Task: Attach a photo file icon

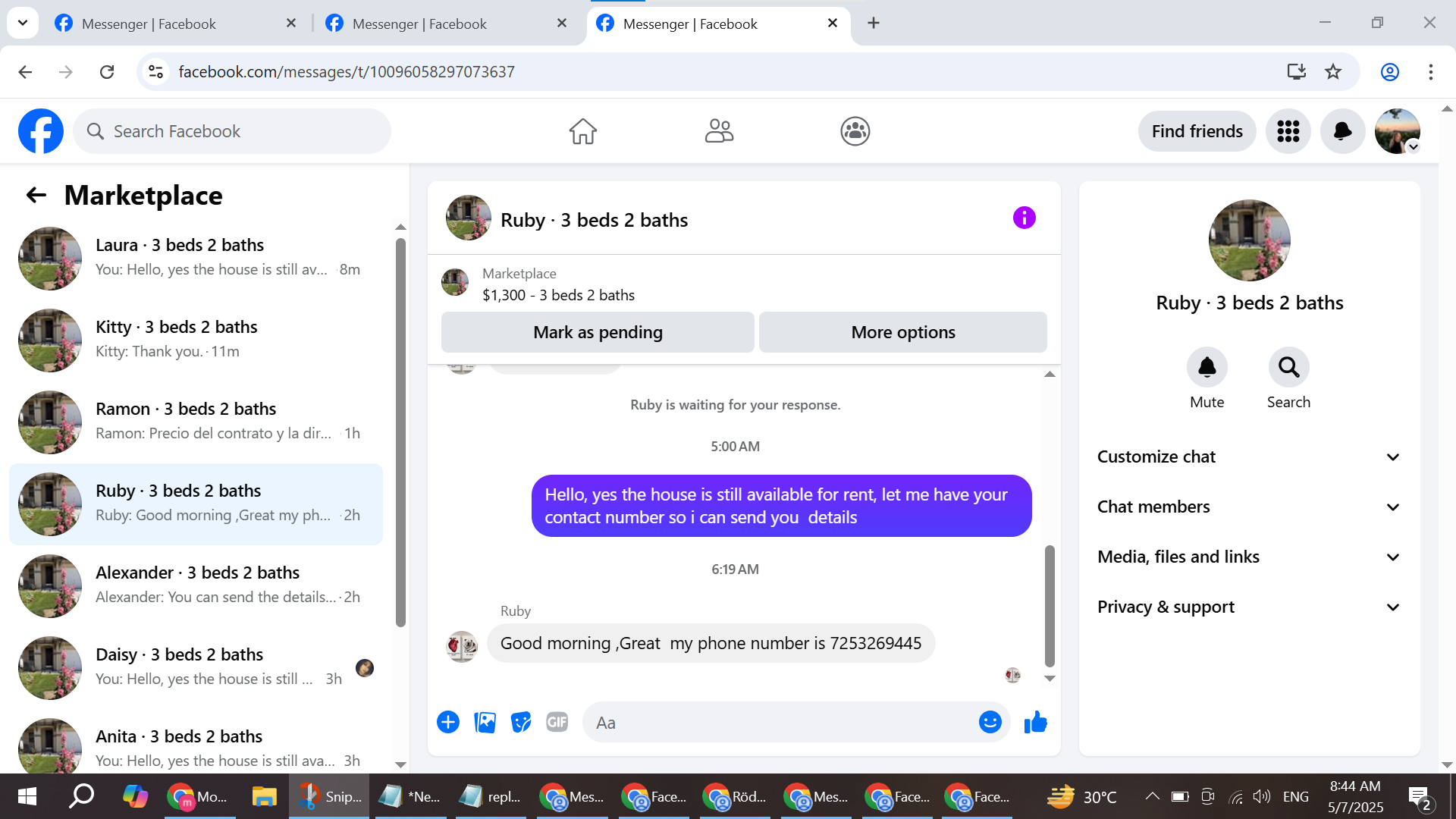Action: [x=485, y=723]
